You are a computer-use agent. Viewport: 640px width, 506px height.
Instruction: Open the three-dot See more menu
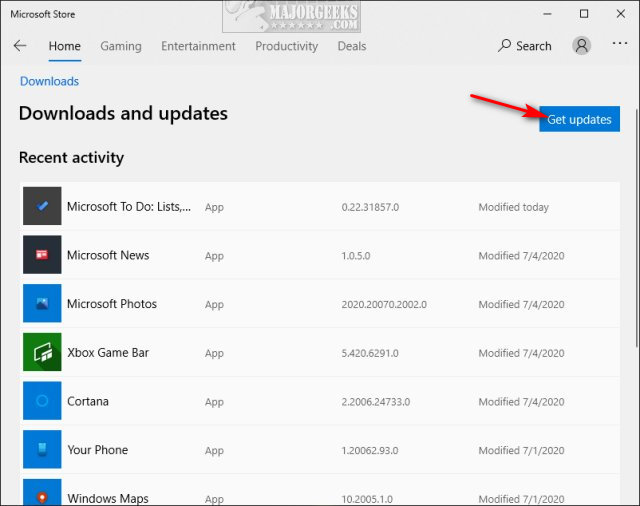(x=620, y=43)
